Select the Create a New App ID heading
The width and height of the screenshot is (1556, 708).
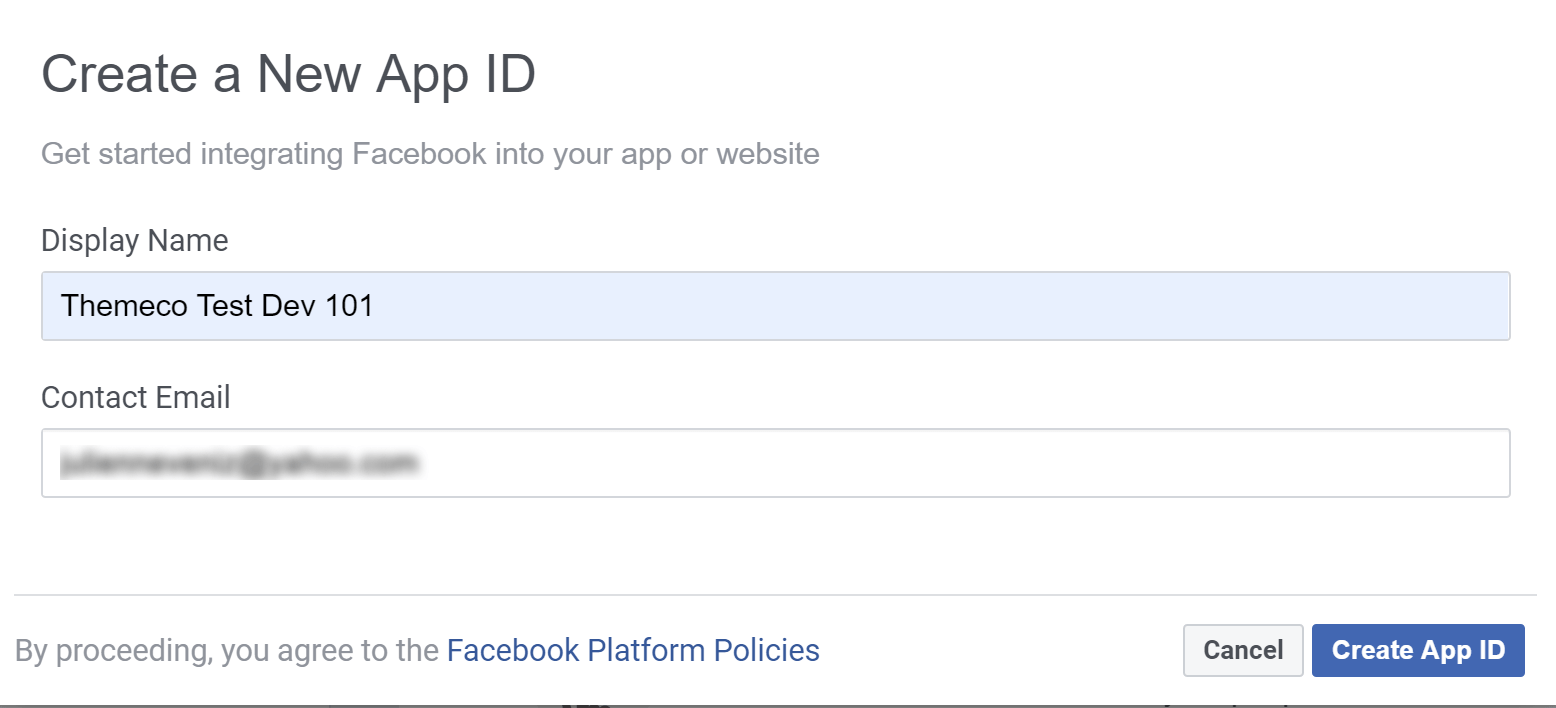(288, 73)
